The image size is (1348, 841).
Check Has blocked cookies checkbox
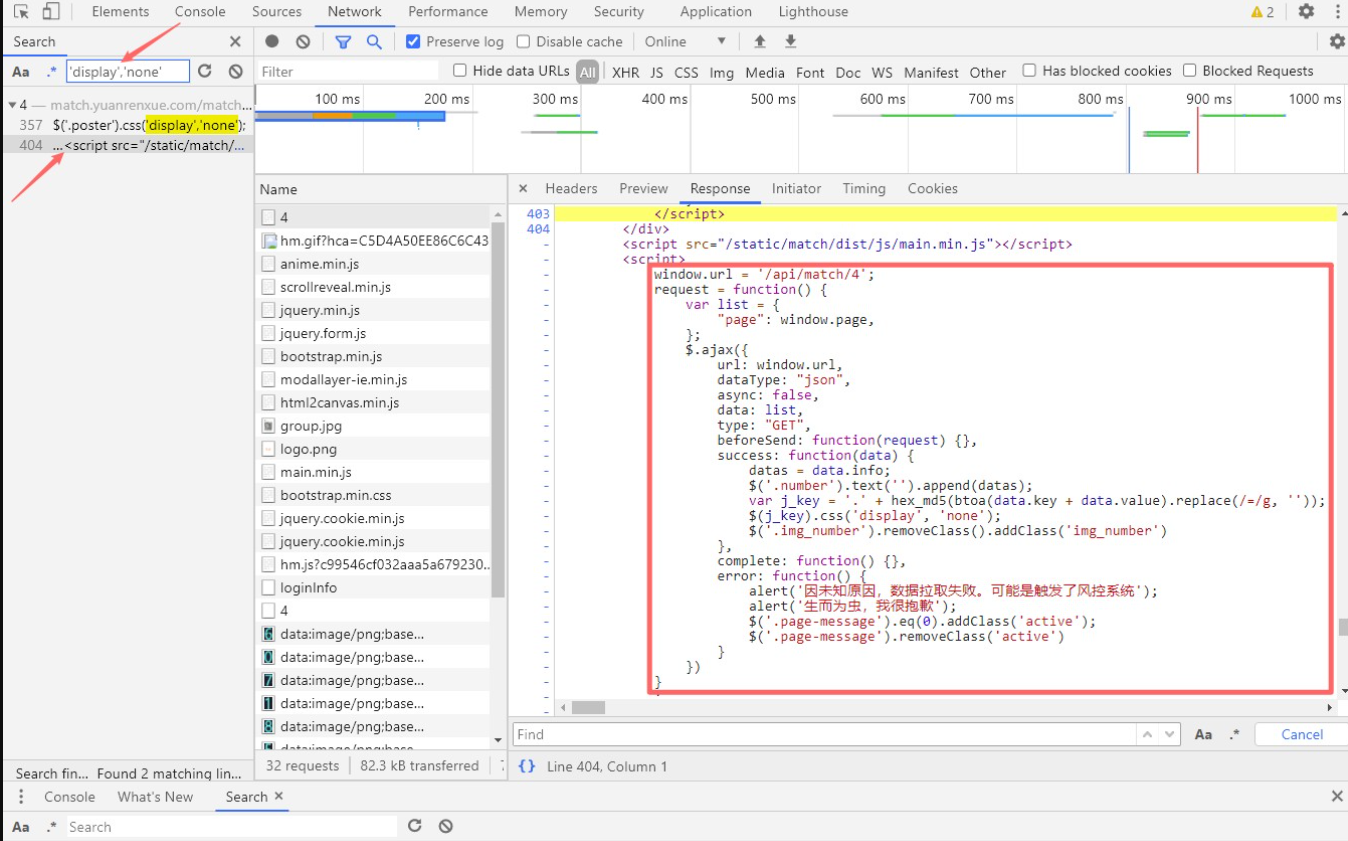[x=1029, y=70]
